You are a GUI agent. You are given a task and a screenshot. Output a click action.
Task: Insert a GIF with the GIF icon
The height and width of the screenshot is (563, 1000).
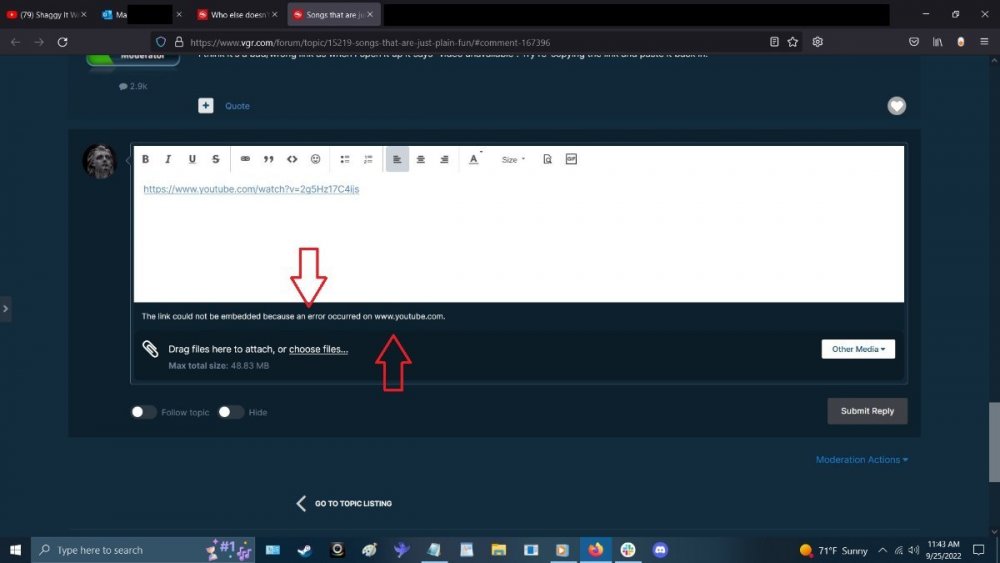click(x=571, y=159)
